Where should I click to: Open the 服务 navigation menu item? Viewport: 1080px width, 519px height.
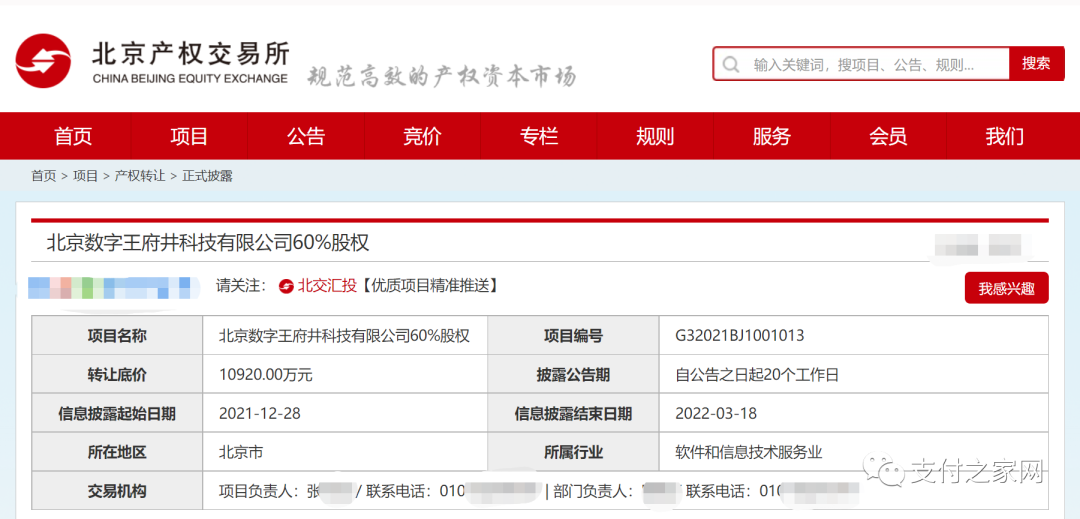(771, 136)
